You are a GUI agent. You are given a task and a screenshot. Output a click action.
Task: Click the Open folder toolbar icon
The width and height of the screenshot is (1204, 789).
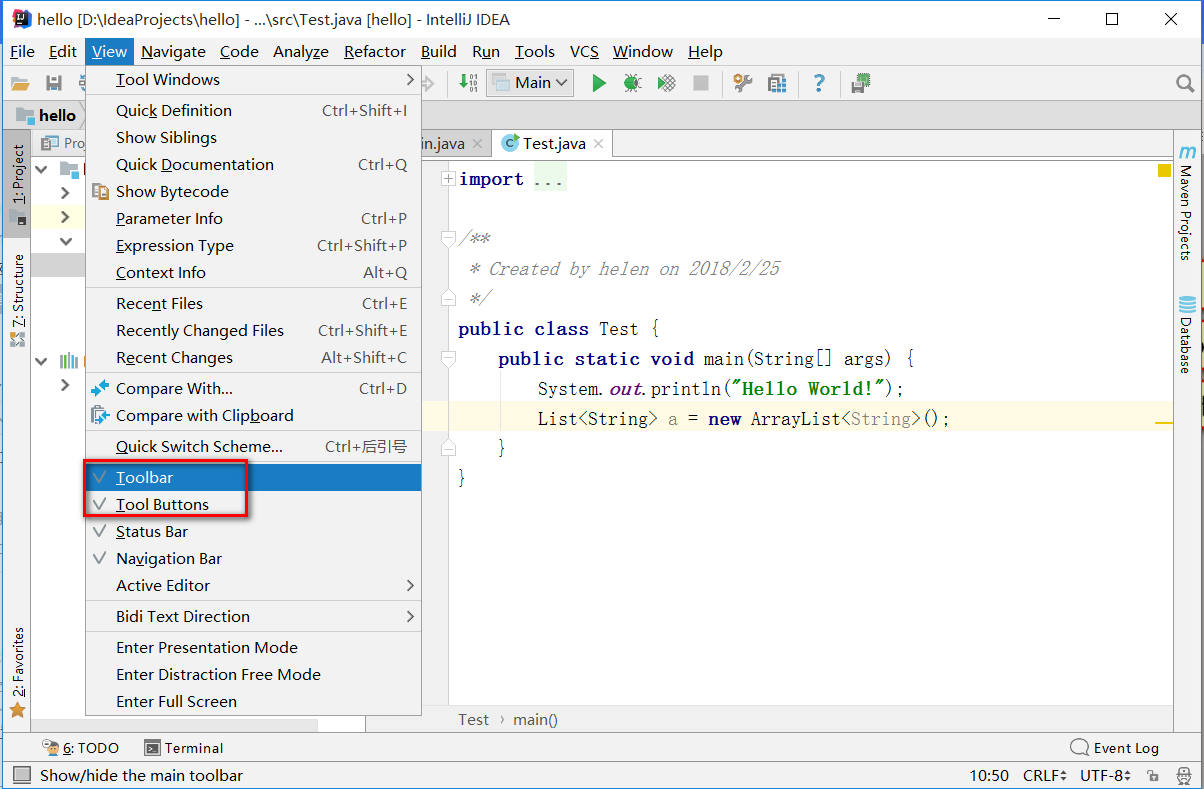[20, 83]
